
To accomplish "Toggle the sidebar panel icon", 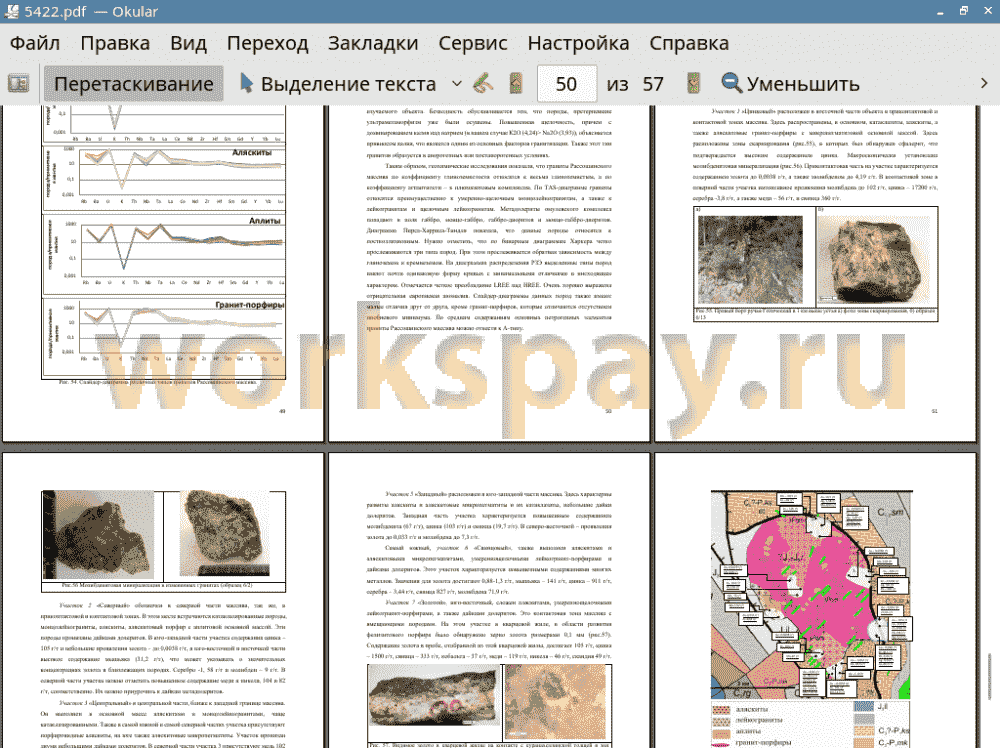I will (x=18, y=84).
